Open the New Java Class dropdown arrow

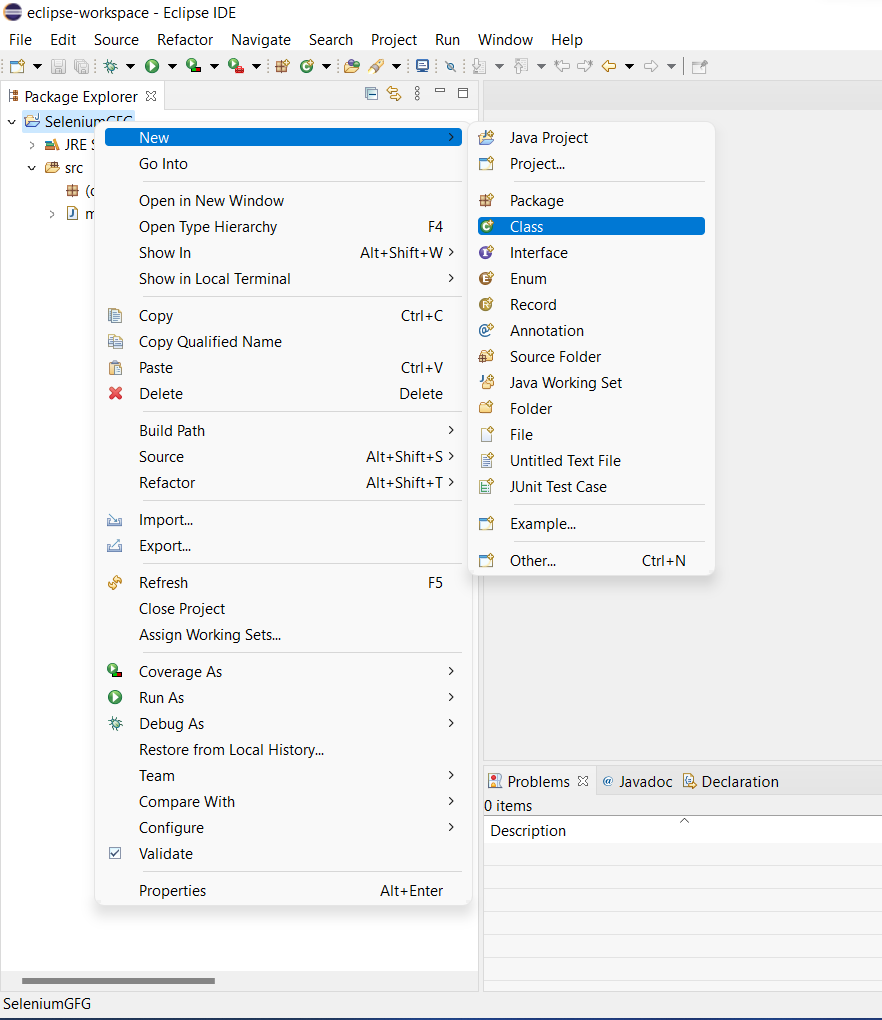(x=327, y=66)
